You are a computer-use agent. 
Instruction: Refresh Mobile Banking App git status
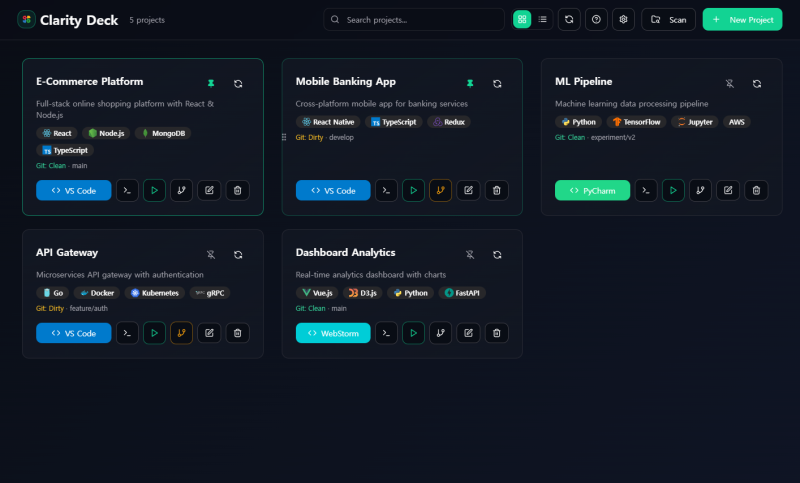point(497,84)
